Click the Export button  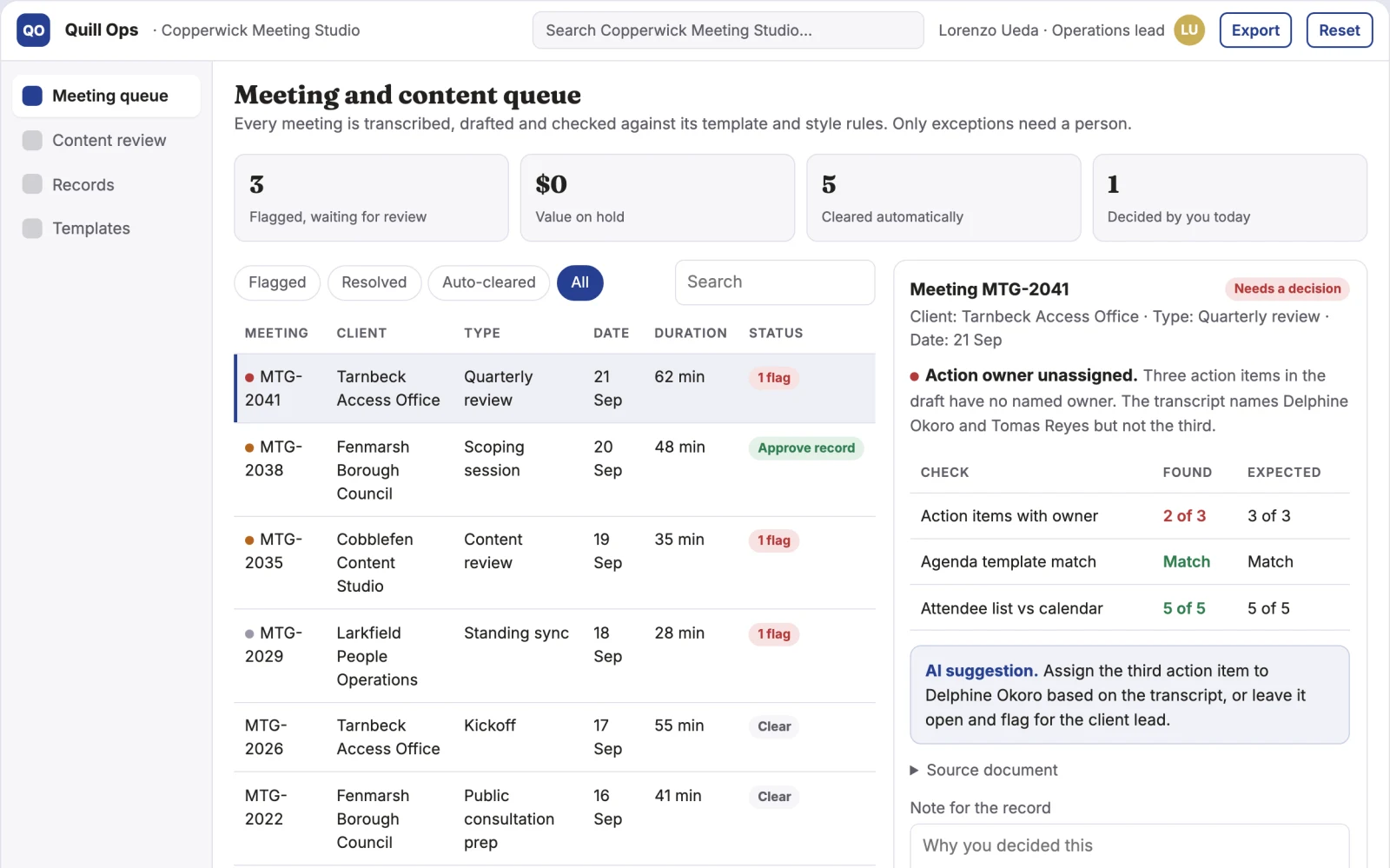1255,30
